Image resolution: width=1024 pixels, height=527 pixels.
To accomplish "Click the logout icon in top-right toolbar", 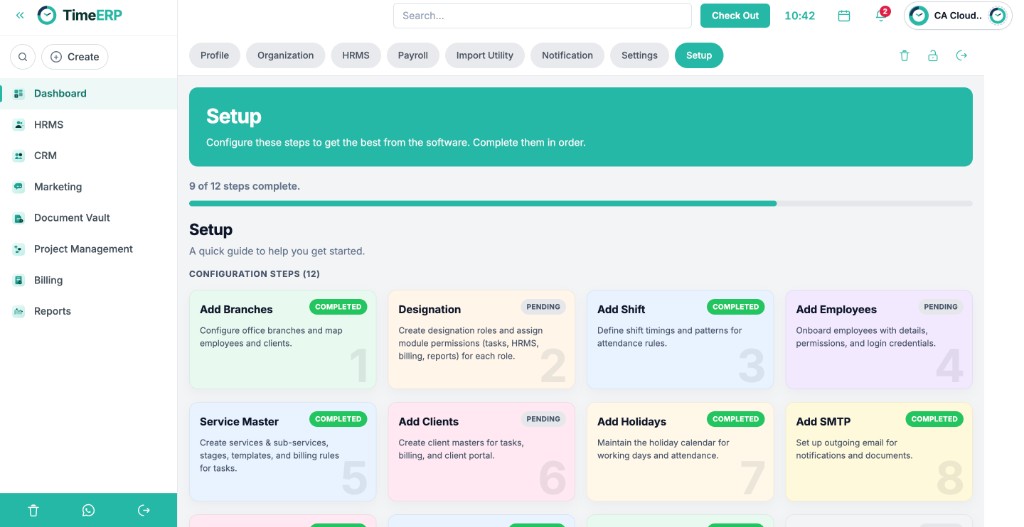I will (961, 56).
